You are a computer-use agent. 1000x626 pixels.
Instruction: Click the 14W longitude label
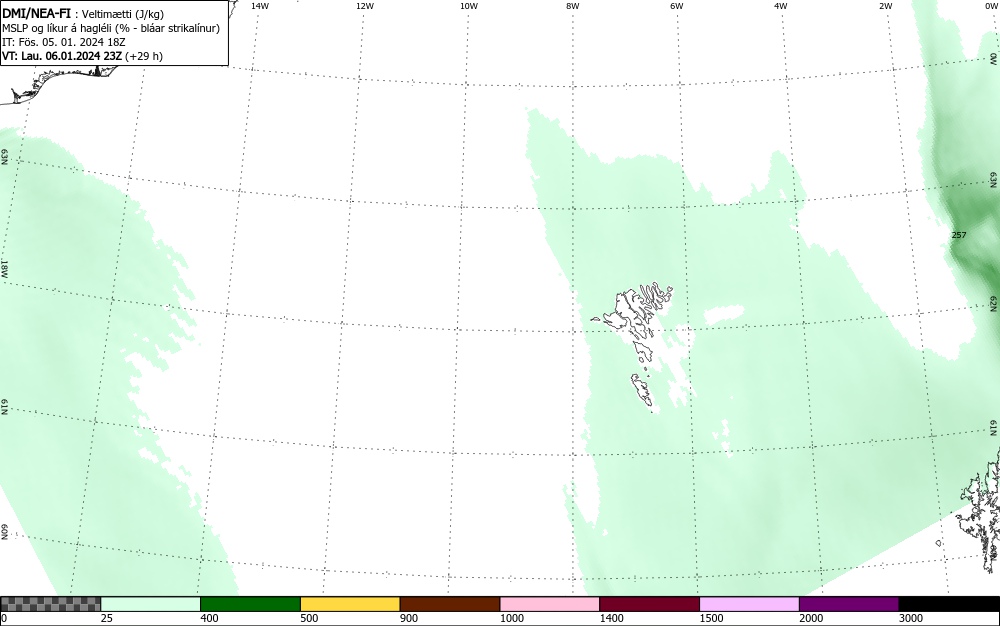(x=260, y=6)
